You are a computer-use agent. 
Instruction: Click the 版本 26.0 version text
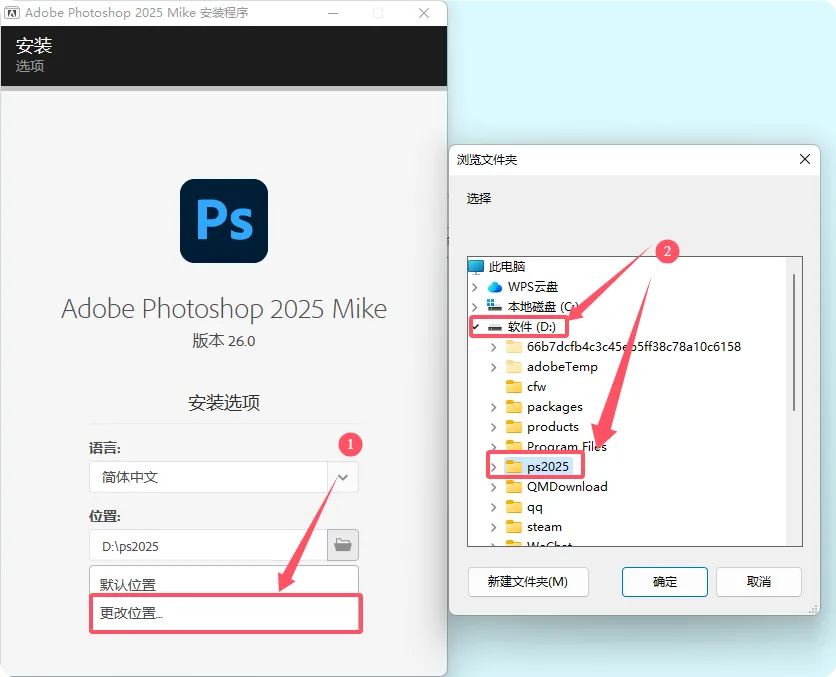click(x=224, y=341)
